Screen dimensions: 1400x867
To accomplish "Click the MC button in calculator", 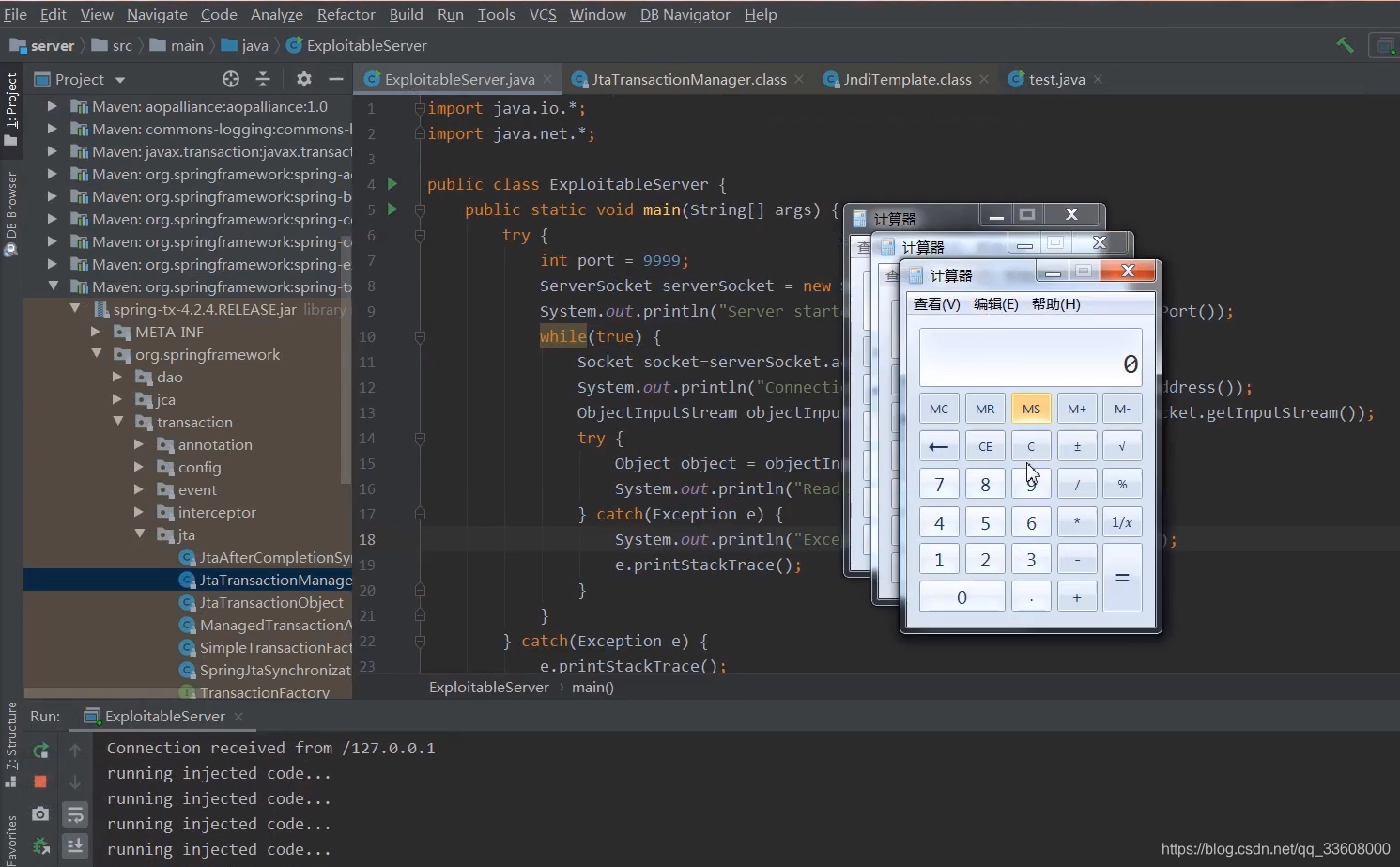I will (938, 409).
